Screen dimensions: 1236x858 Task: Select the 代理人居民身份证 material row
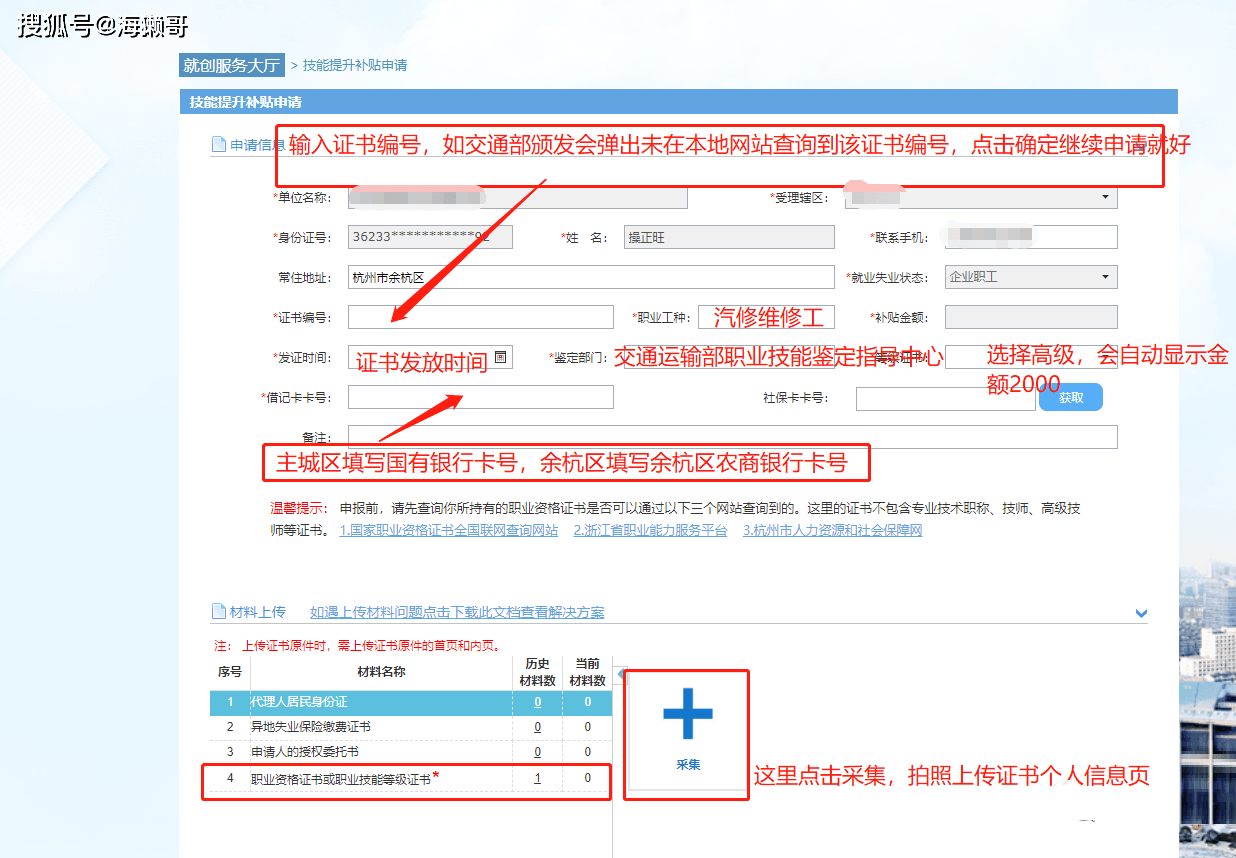coord(410,702)
